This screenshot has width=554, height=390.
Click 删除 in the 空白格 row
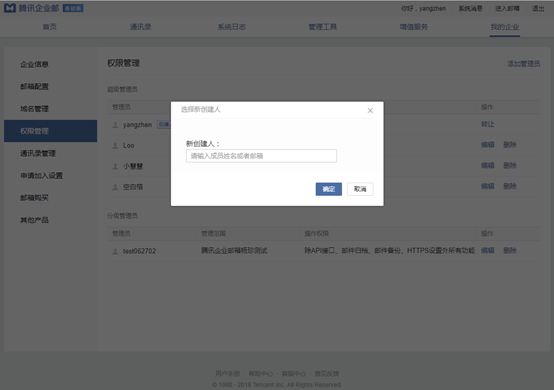tap(510, 186)
